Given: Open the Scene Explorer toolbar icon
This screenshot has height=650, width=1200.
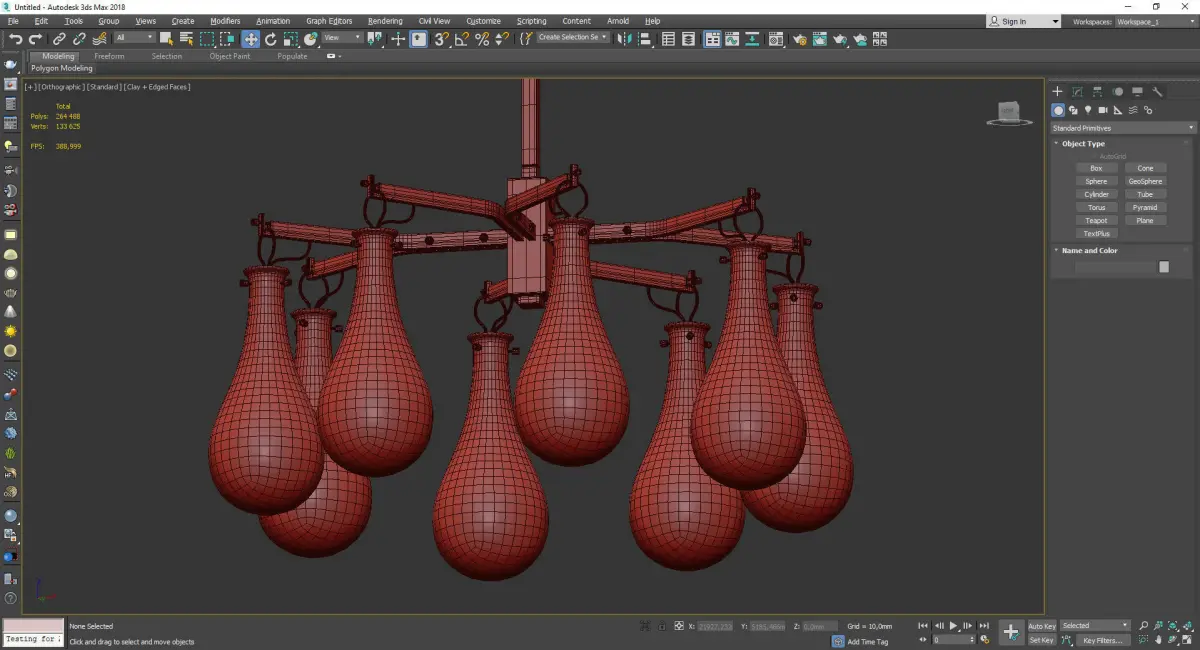Looking at the screenshot, I should pyautogui.click(x=669, y=39).
